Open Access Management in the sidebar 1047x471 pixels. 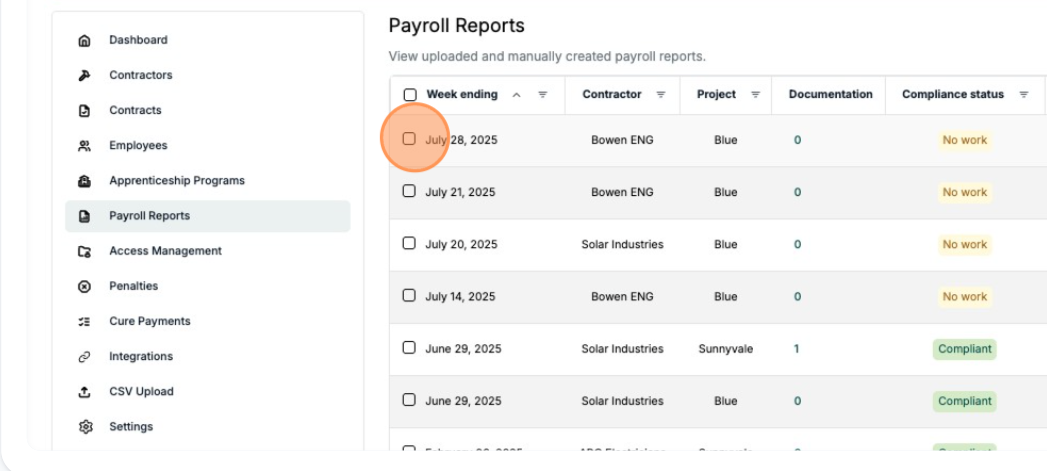165,251
